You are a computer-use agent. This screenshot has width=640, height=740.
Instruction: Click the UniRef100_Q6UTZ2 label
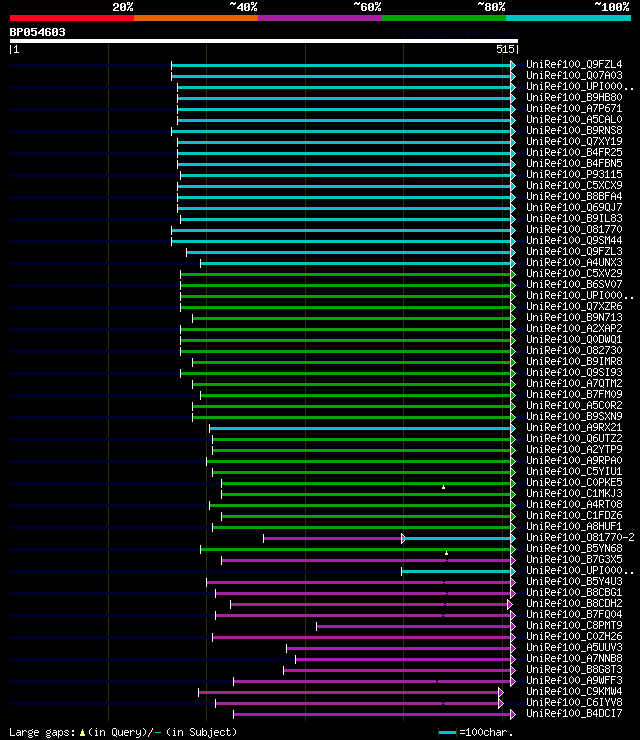coord(574,438)
